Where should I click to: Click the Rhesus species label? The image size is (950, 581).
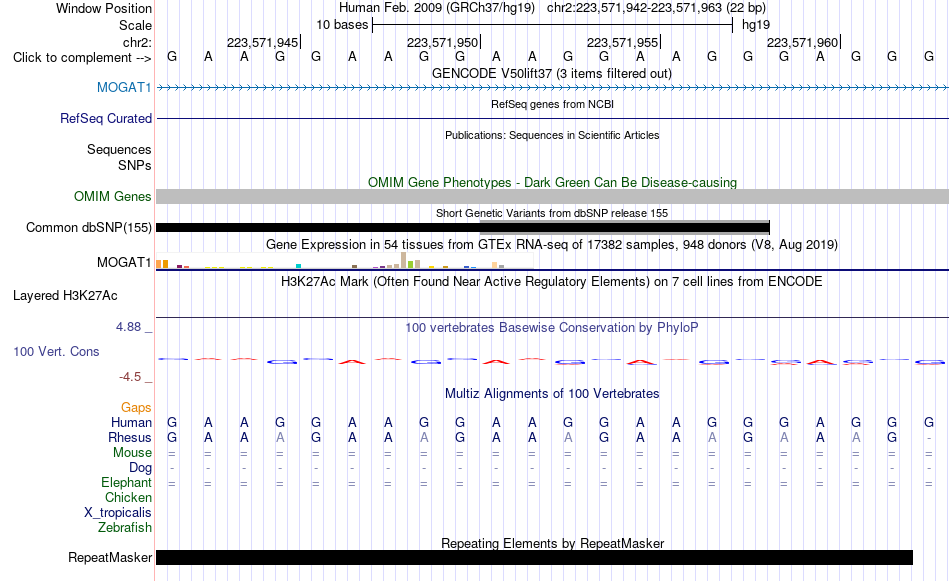click(130, 437)
